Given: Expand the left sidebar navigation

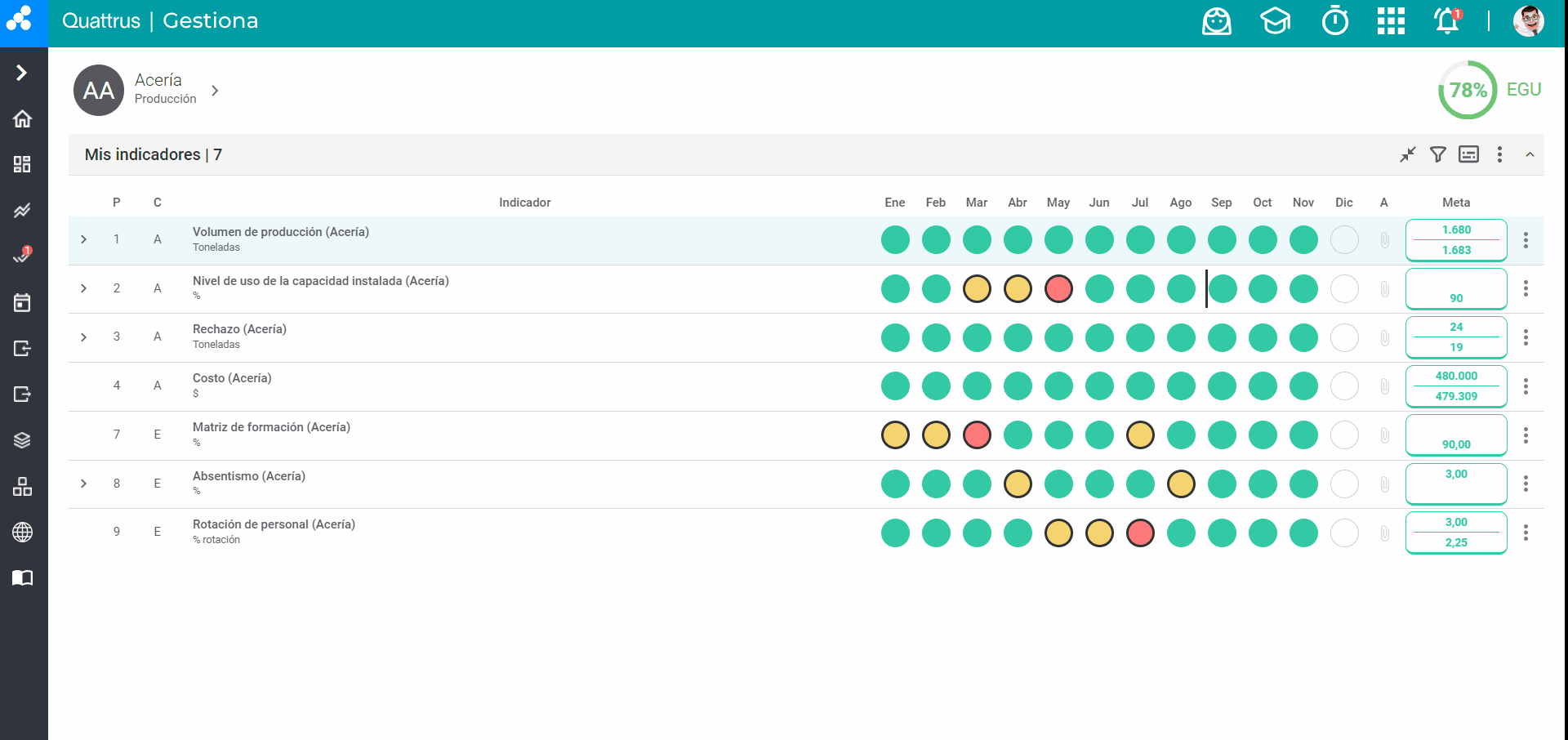Looking at the screenshot, I should click(22, 73).
